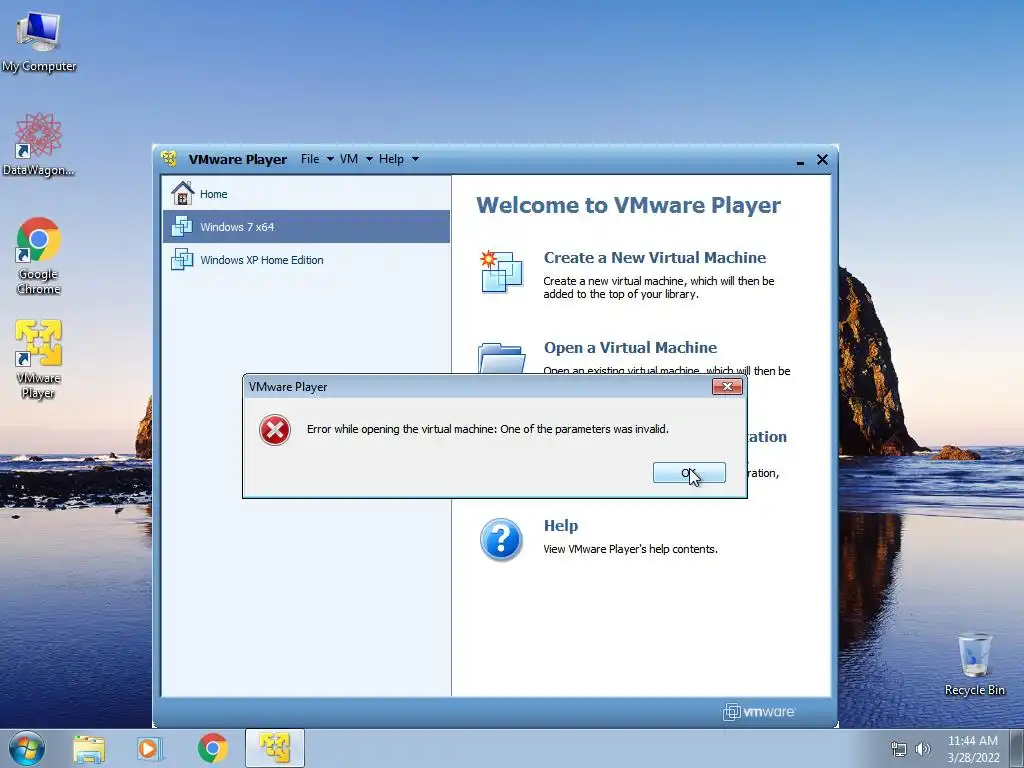Open Windows Explorer from the taskbar
This screenshot has height=768, width=1024.
click(x=89, y=748)
